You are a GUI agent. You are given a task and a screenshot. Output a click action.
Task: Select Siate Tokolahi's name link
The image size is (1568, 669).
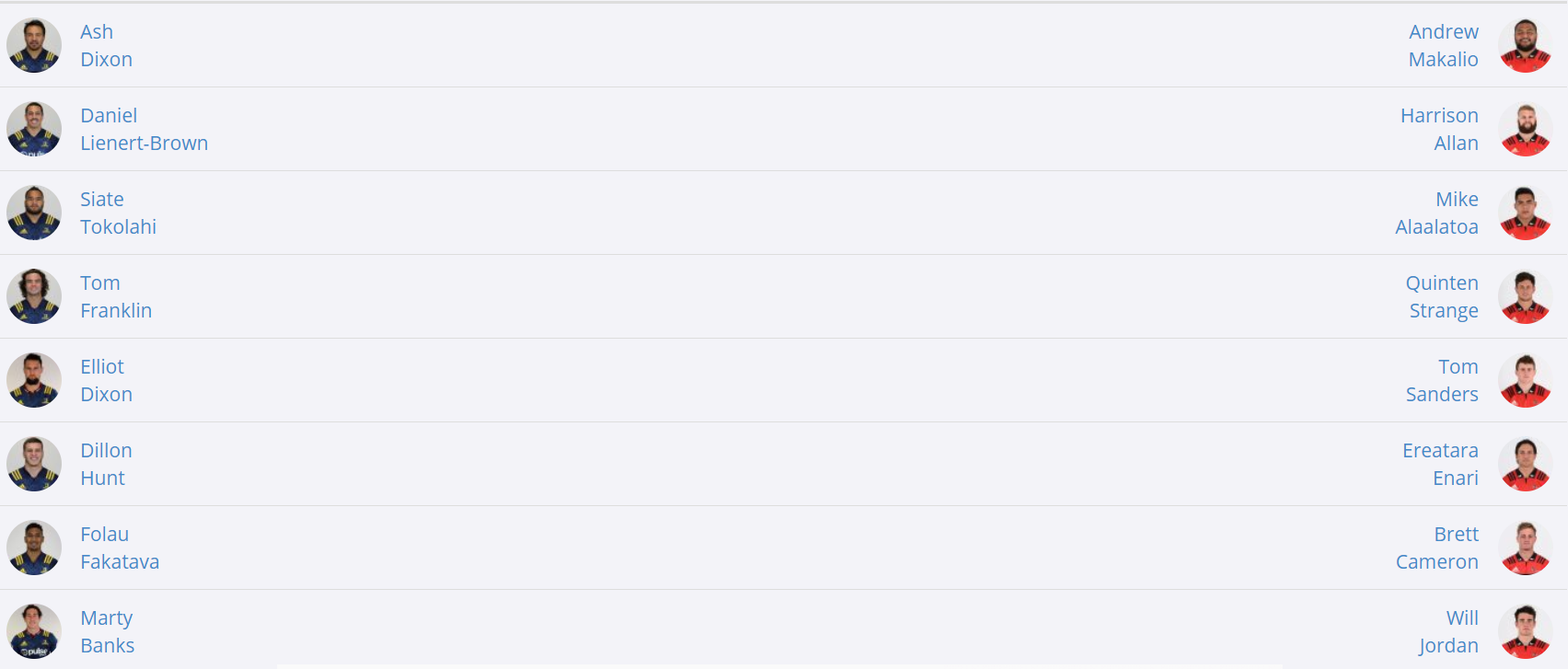118,213
